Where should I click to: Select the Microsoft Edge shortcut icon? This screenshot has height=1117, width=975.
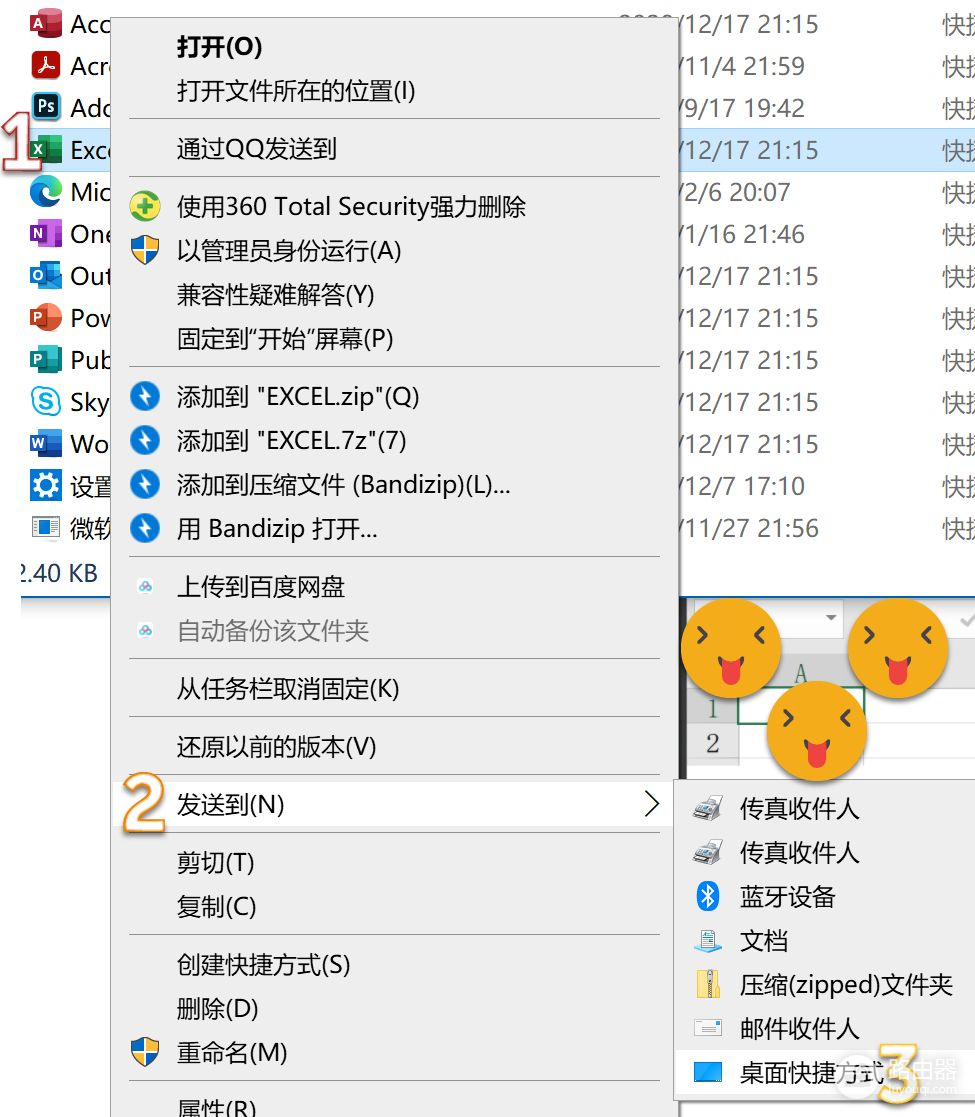coord(46,192)
